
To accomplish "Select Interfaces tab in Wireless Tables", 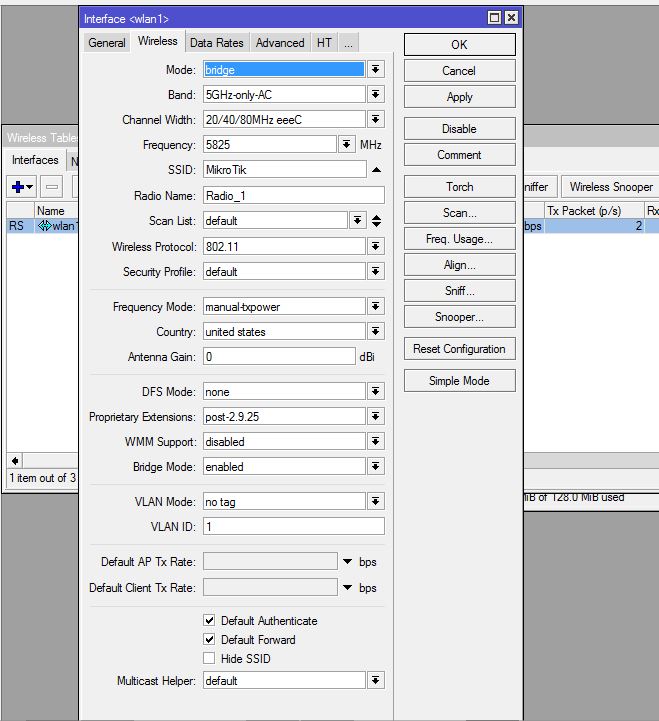I will click(35, 160).
